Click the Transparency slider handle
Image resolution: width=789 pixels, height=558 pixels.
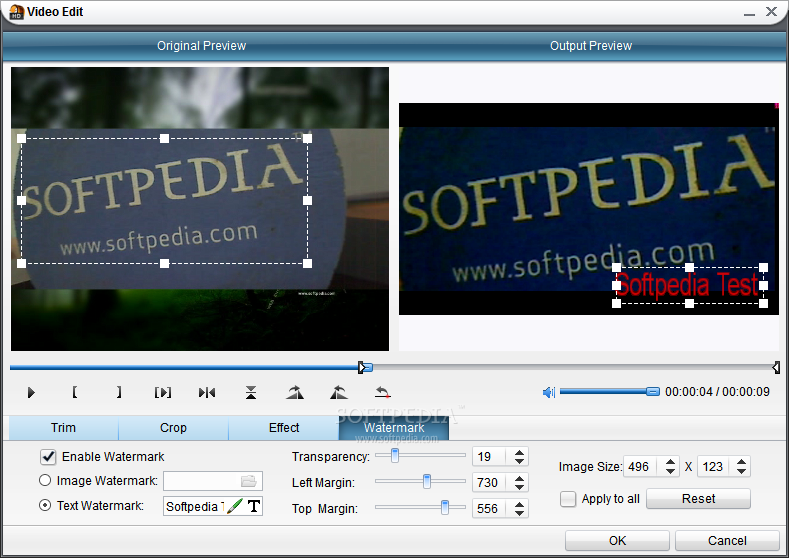tap(395, 455)
